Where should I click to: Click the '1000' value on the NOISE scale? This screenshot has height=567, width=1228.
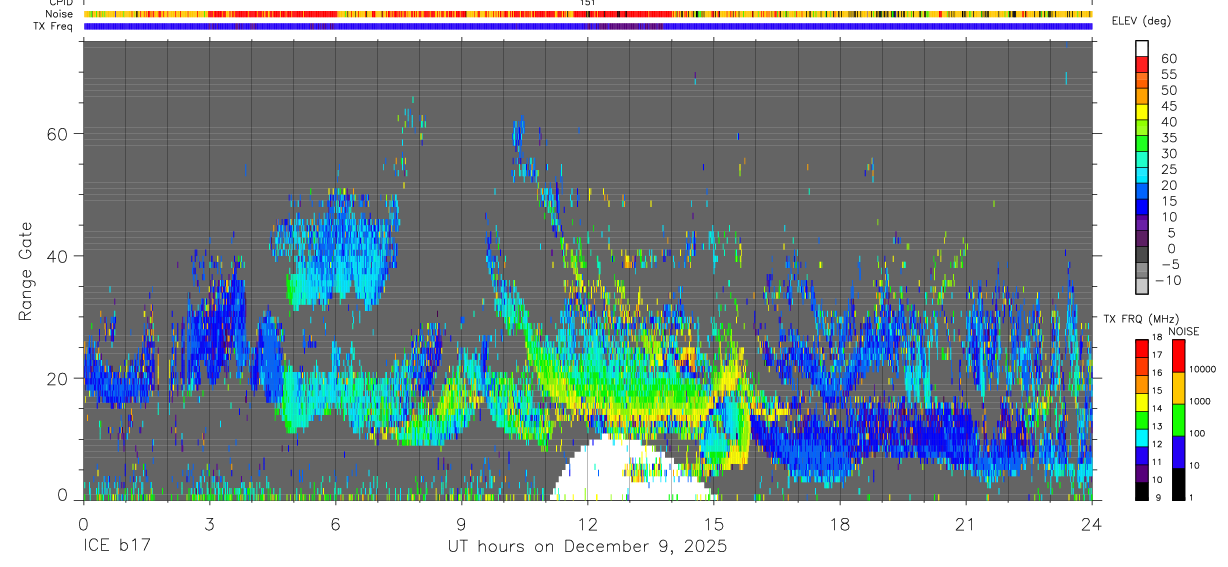point(1202,401)
